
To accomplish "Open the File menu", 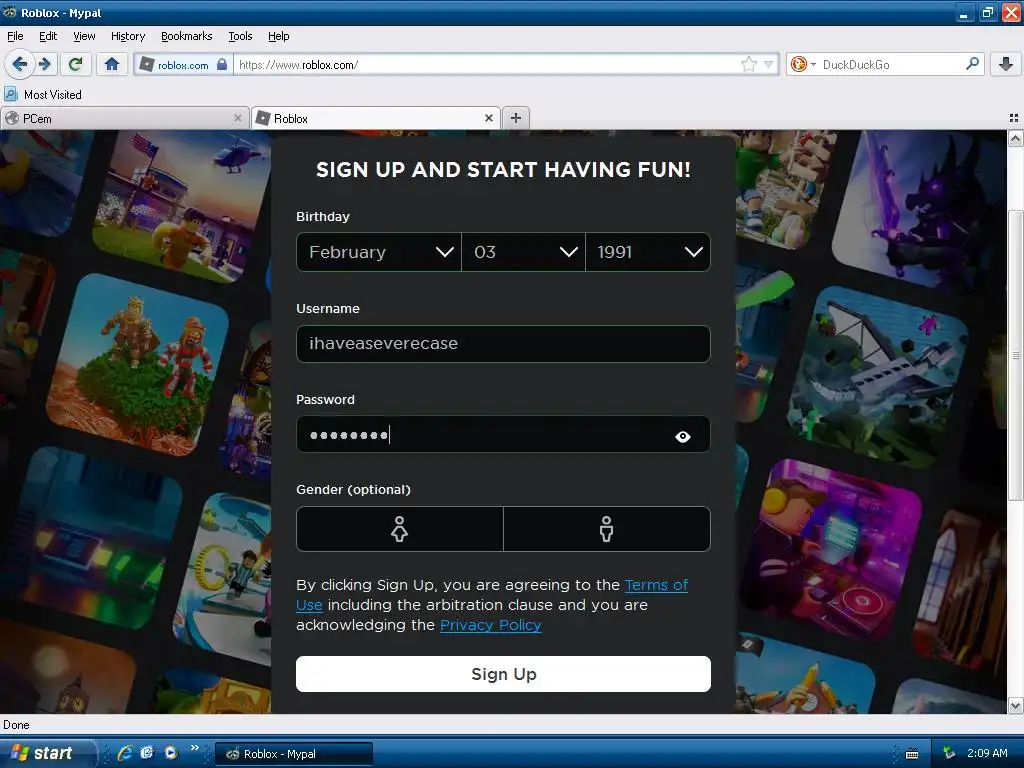I will pos(15,36).
